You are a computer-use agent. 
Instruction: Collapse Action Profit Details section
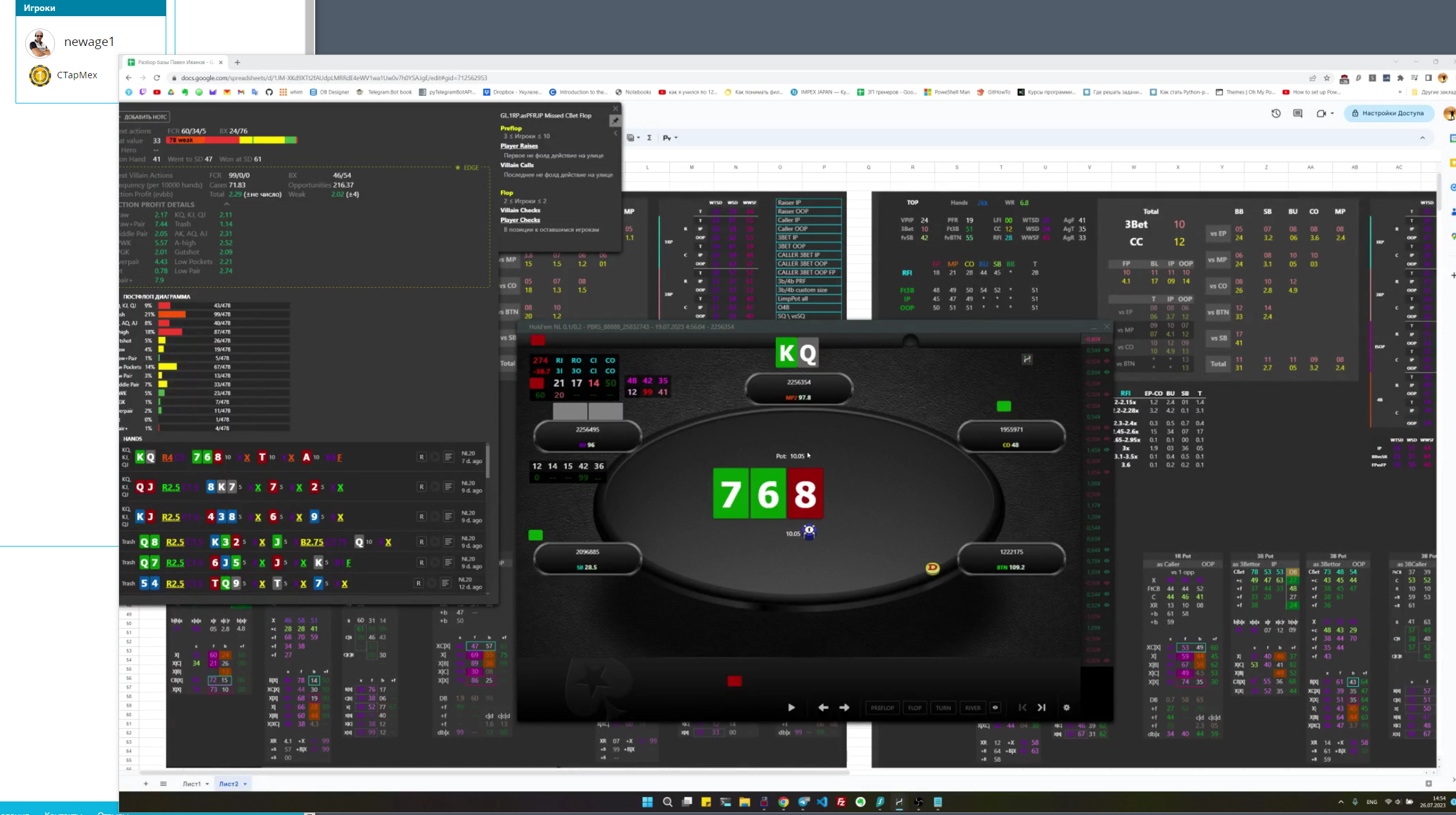[x=226, y=204]
